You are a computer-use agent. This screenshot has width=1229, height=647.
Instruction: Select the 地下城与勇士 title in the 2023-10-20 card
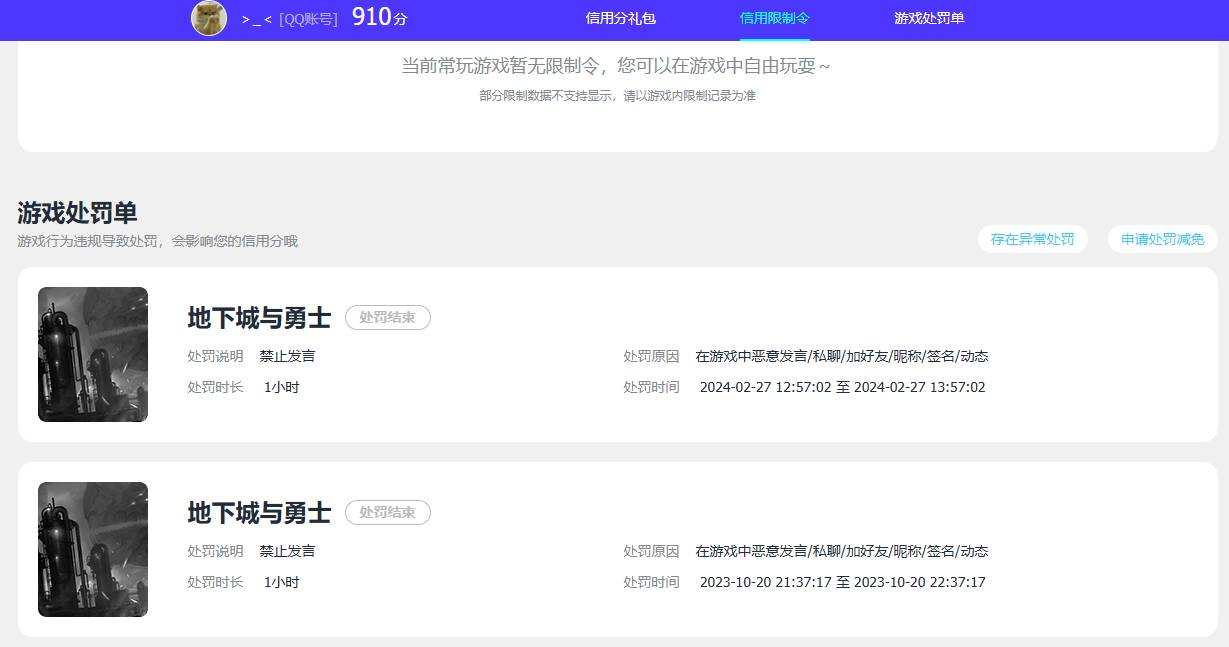[259, 512]
